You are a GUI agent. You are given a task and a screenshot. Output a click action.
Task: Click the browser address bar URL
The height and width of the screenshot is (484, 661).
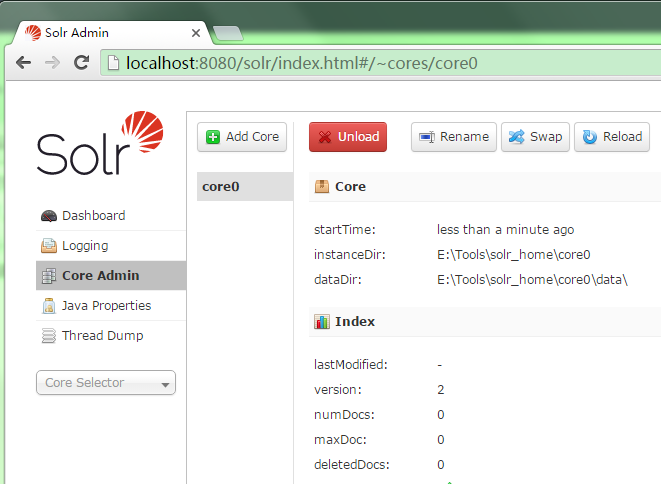point(302,63)
